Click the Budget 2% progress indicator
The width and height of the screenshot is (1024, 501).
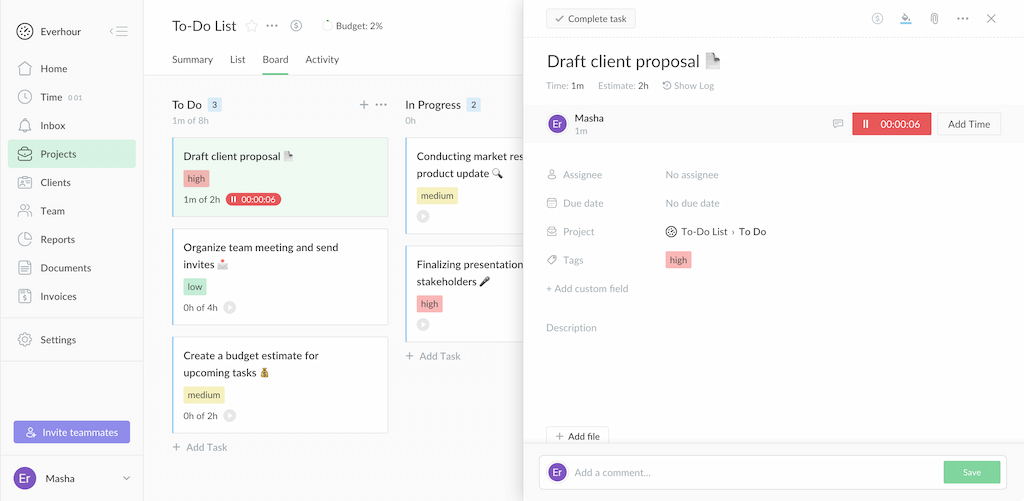pos(353,26)
